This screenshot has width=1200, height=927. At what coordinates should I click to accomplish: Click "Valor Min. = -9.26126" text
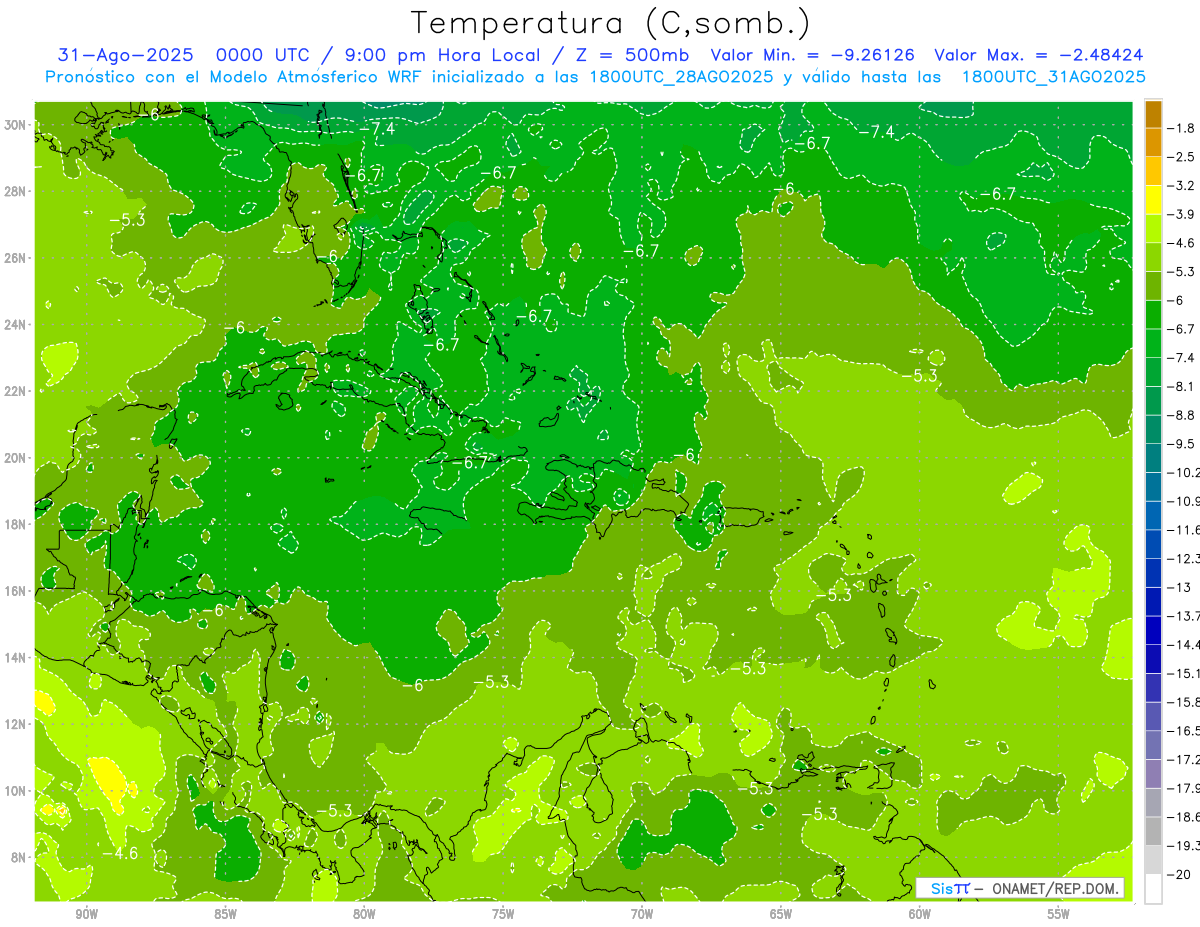pyautogui.click(x=813, y=55)
